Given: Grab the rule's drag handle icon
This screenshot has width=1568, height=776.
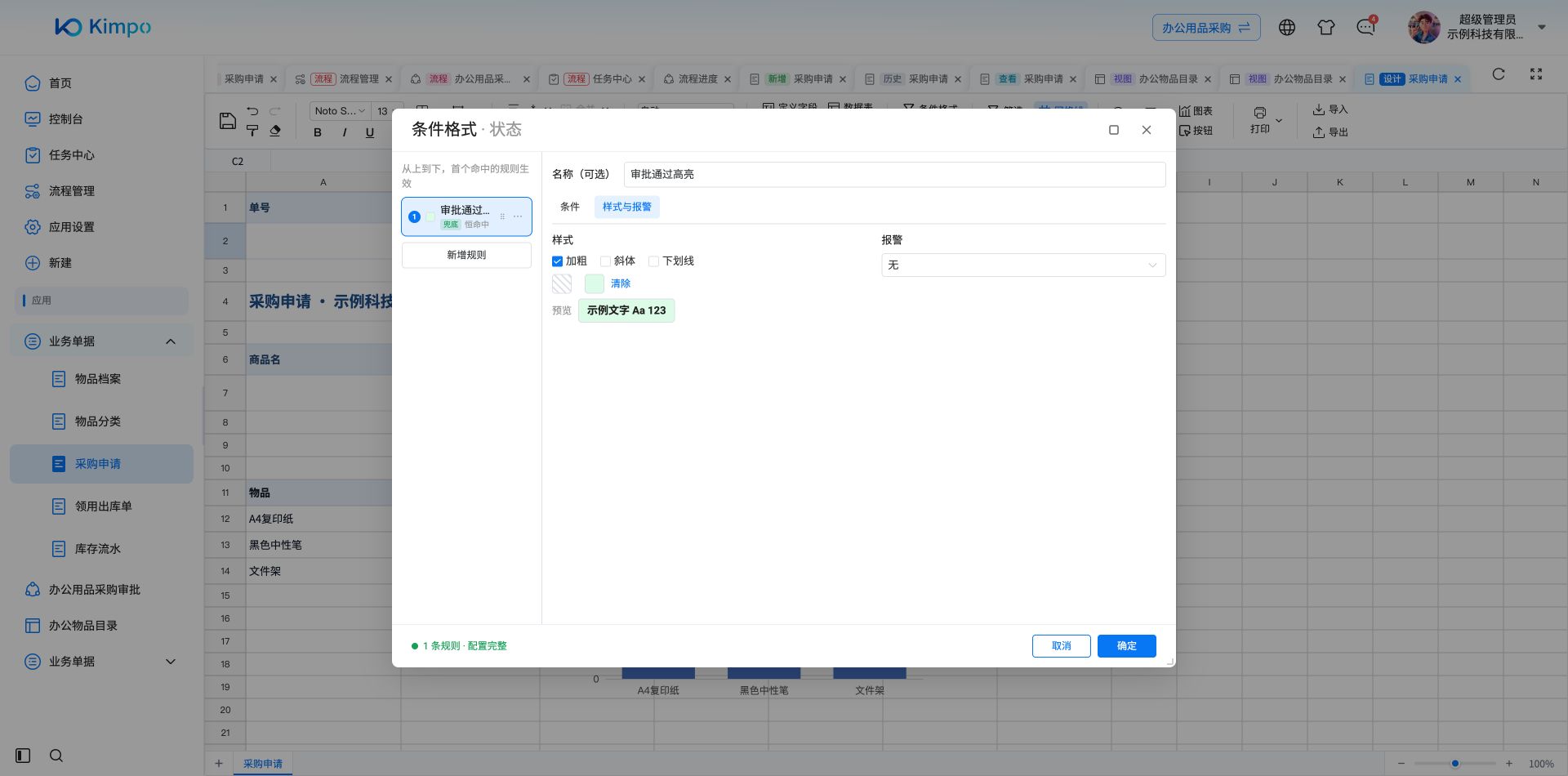Looking at the screenshot, I should point(502,216).
